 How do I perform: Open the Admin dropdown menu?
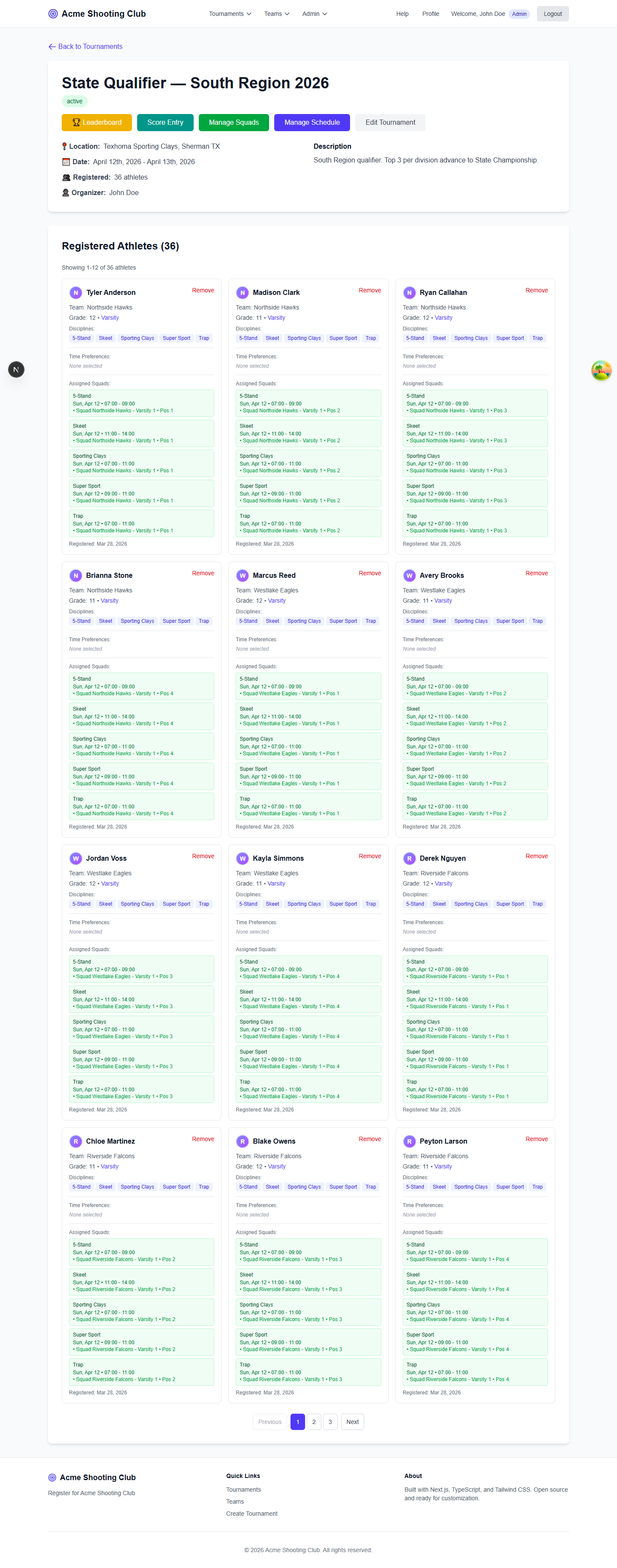(314, 14)
